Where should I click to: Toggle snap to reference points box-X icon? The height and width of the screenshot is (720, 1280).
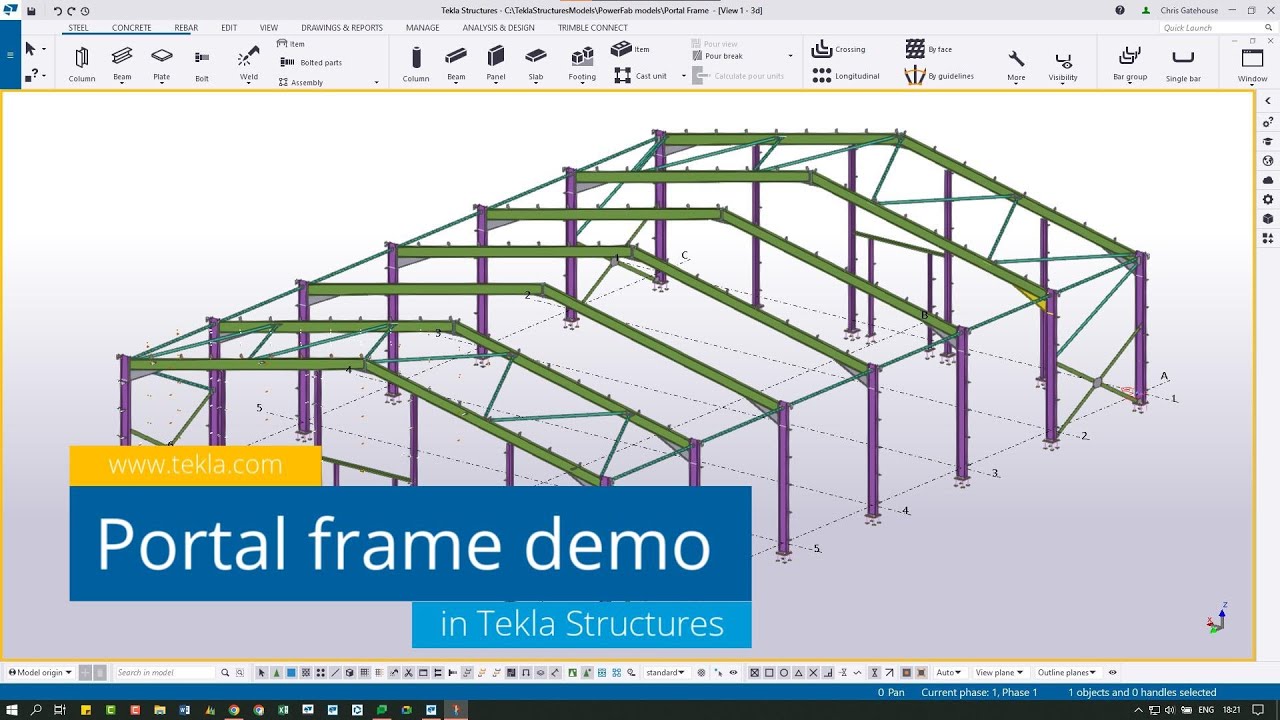(x=755, y=673)
